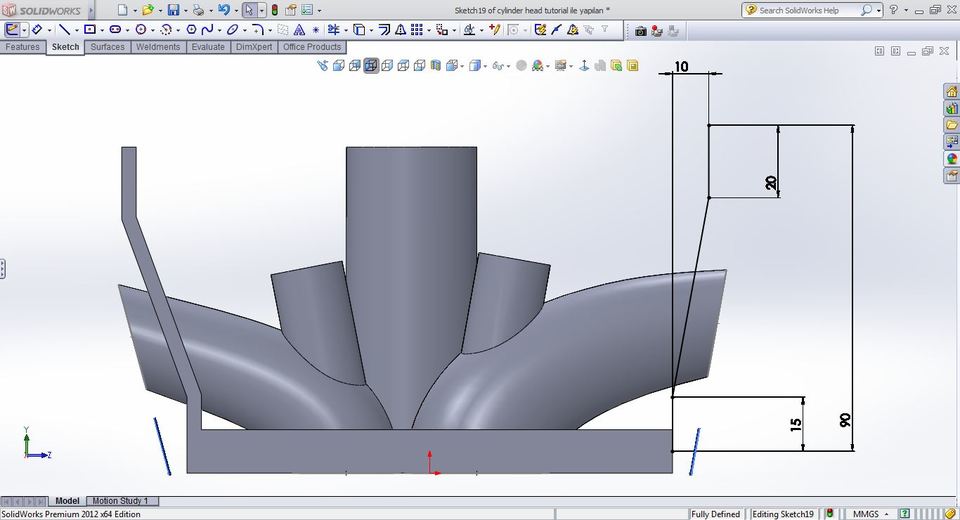Viewport: 960px width, 520px height.
Task: Expand the Trim Entities dropdown arrow
Action: click(345, 30)
